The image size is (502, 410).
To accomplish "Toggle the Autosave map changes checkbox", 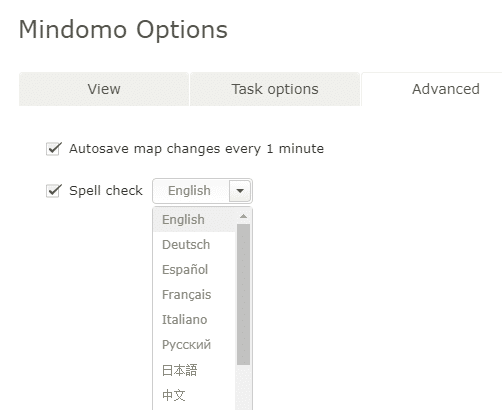I will tap(54, 149).
